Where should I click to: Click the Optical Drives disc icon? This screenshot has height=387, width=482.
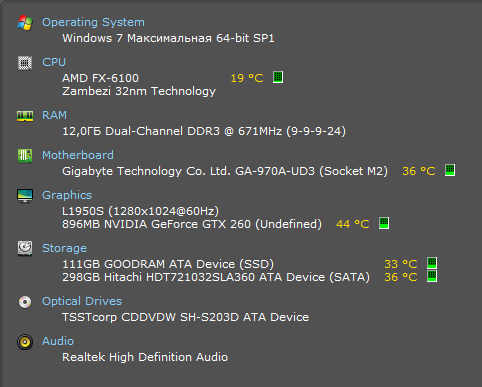tap(25, 302)
